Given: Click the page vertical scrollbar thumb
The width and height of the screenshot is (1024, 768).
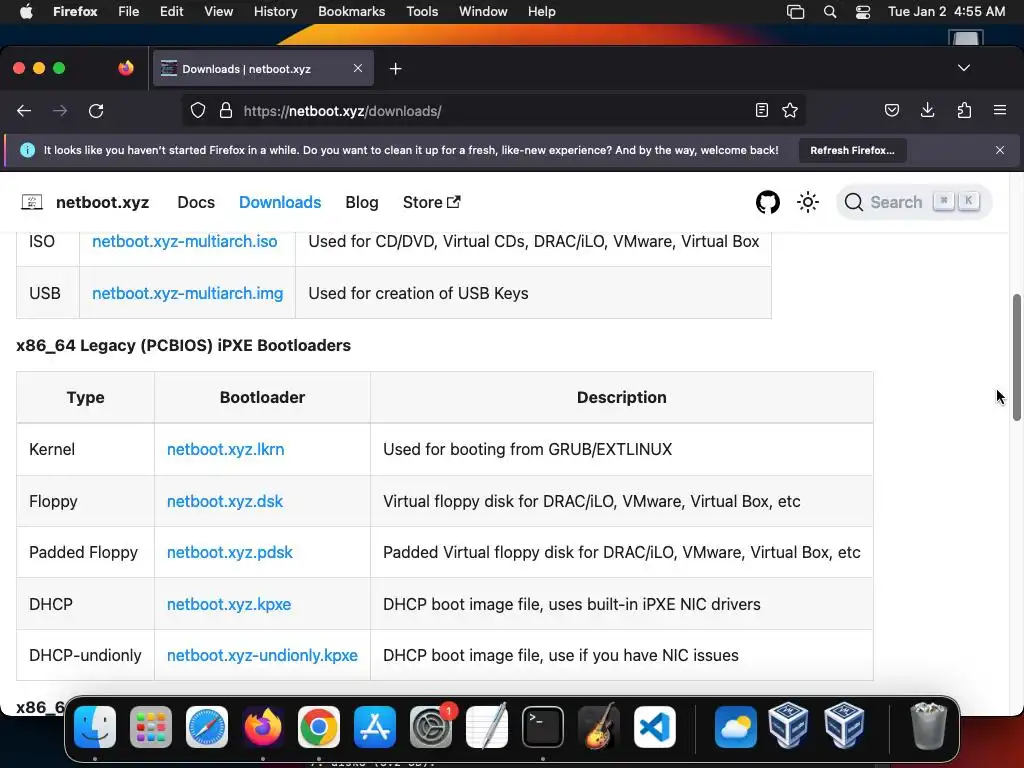Looking at the screenshot, I should (1016, 357).
